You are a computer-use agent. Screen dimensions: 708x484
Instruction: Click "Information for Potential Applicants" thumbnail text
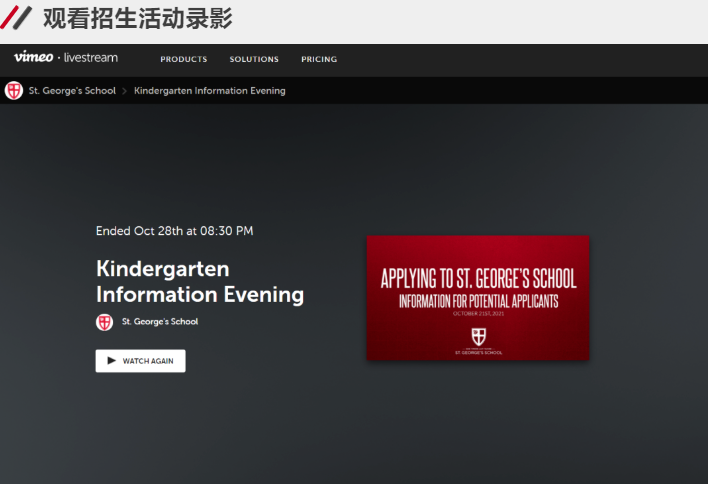(x=478, y=300)
